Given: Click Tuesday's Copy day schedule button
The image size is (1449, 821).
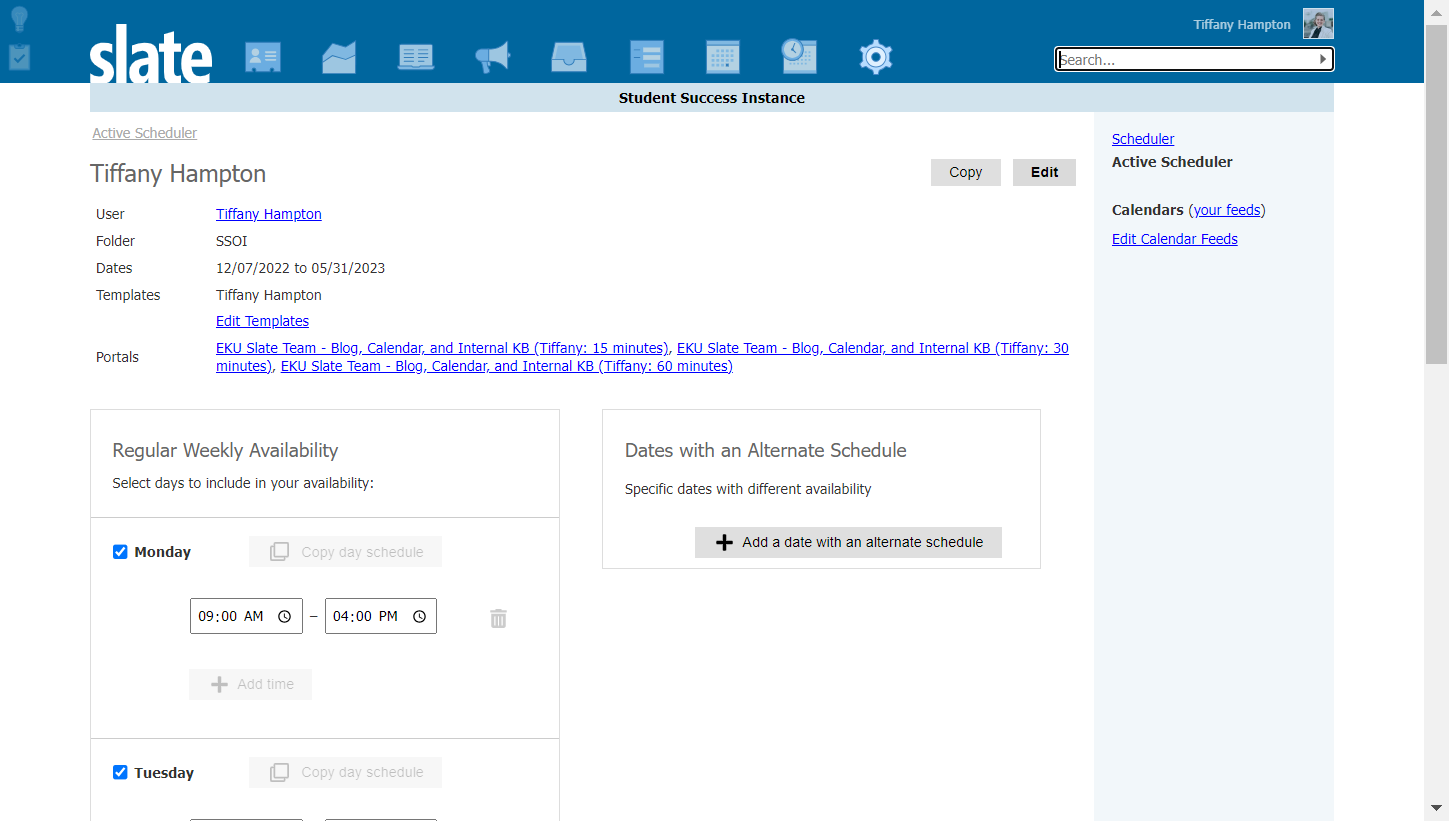Looking at the screenshot, I should pyautogui.click(x=345, y=772).
